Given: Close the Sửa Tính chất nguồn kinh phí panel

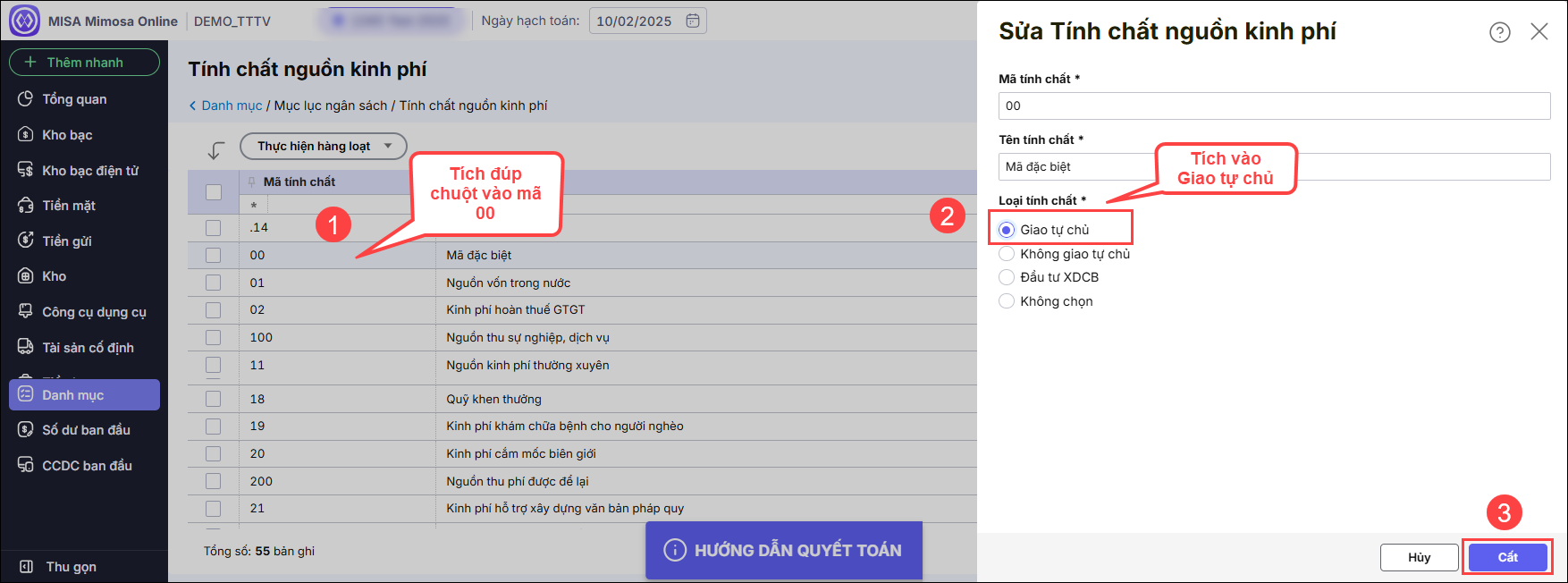Looking at the screenshot, I should [x=1539, y=31].
